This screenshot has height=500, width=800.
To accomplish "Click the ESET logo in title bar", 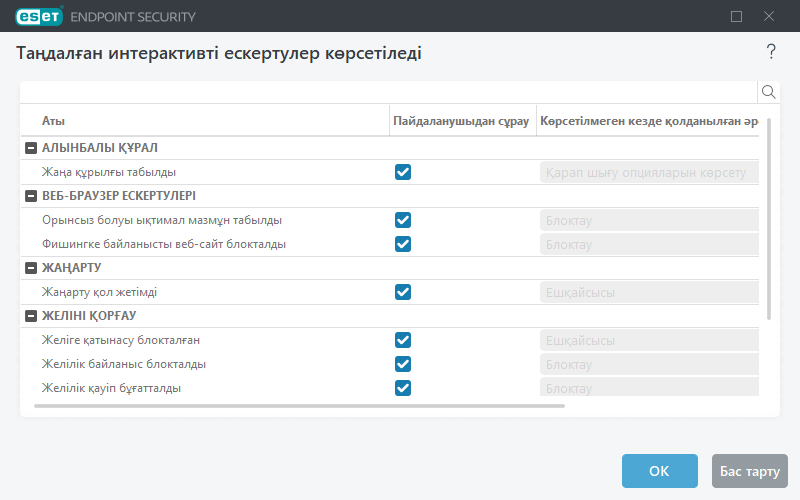I will tap(35, 17).
